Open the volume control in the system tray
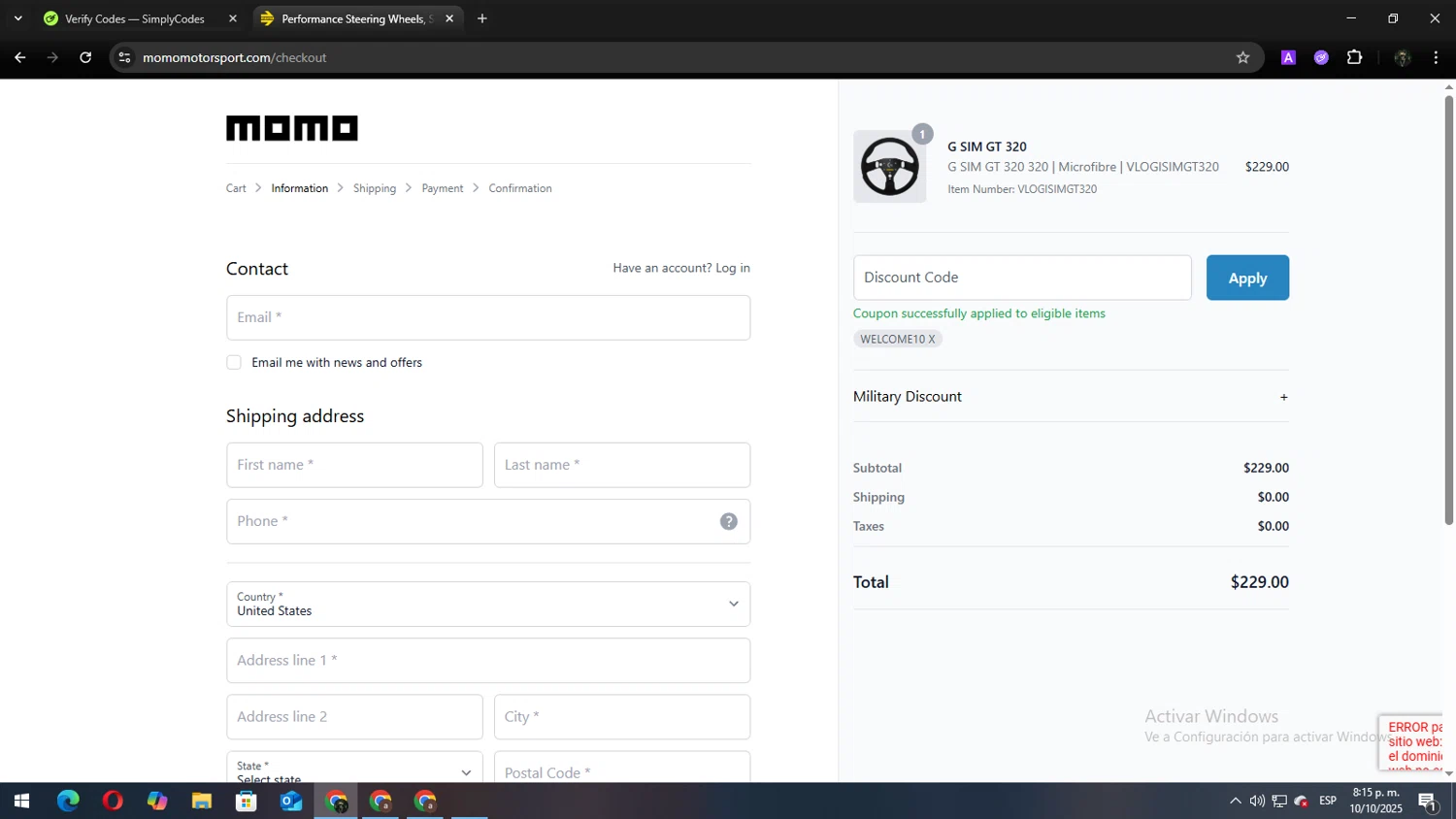This screenshot has height=819, width=1456. [1257, 801]
